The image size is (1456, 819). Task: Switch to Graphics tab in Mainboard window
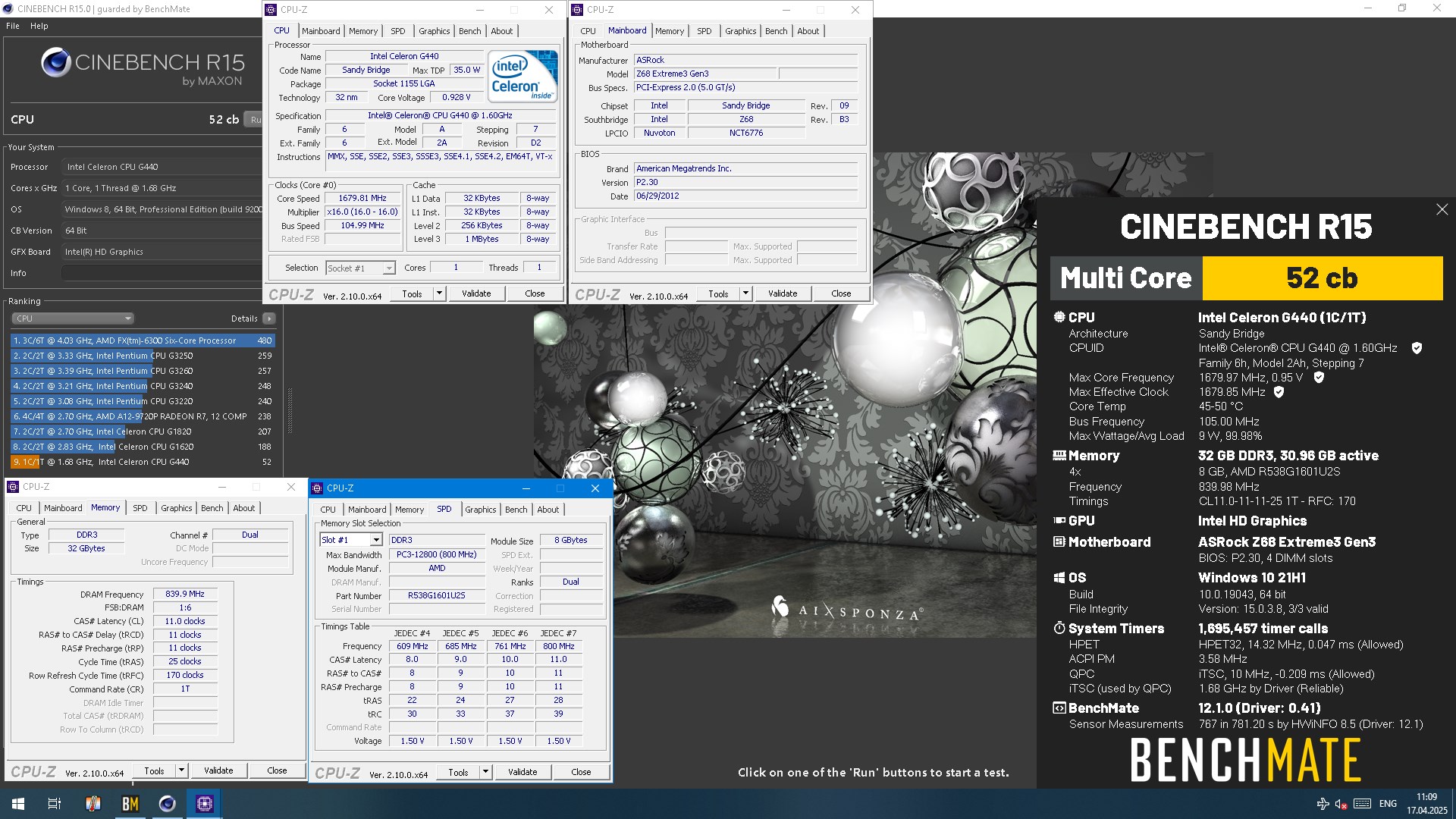pos(740,31)
